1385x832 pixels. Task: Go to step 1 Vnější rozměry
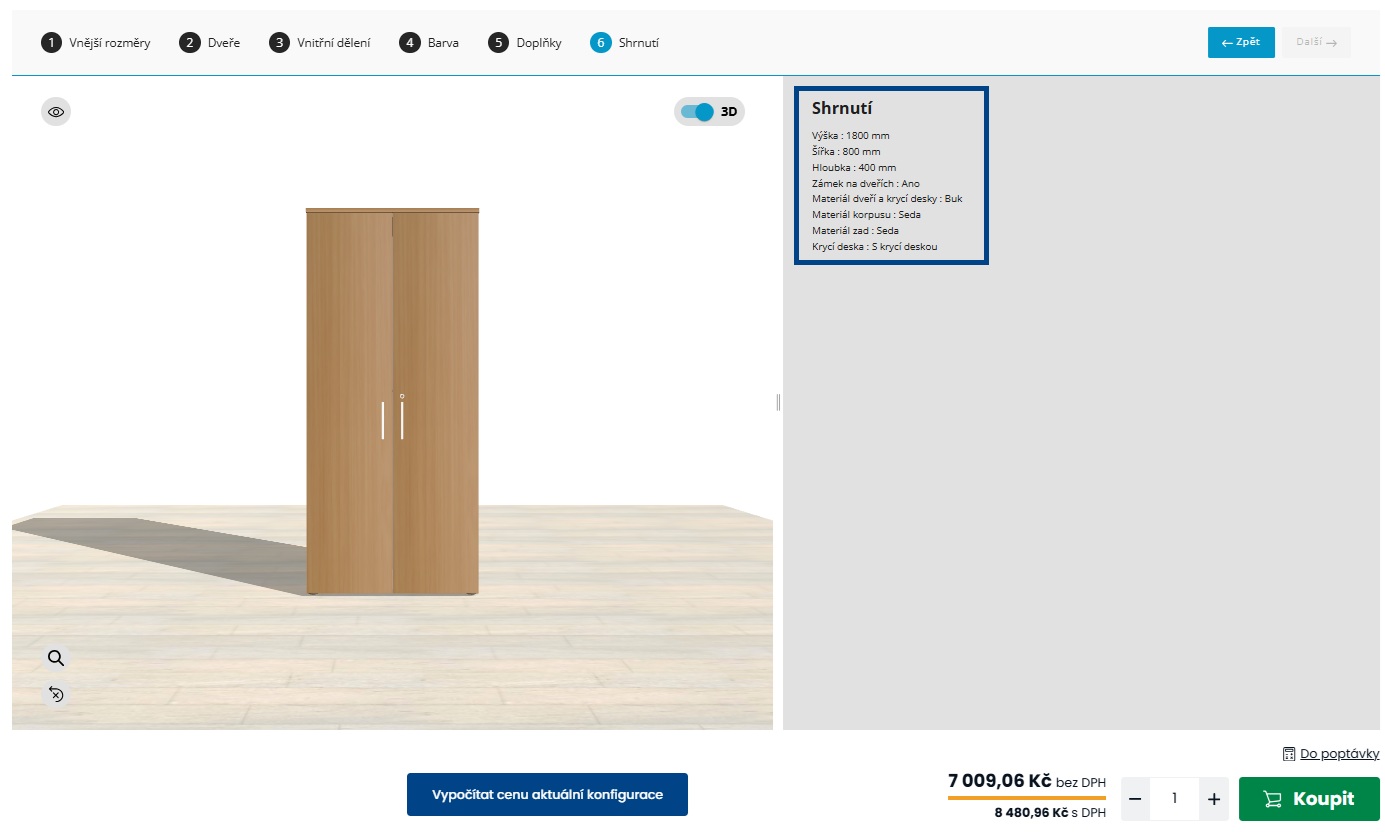coord(96,42)
